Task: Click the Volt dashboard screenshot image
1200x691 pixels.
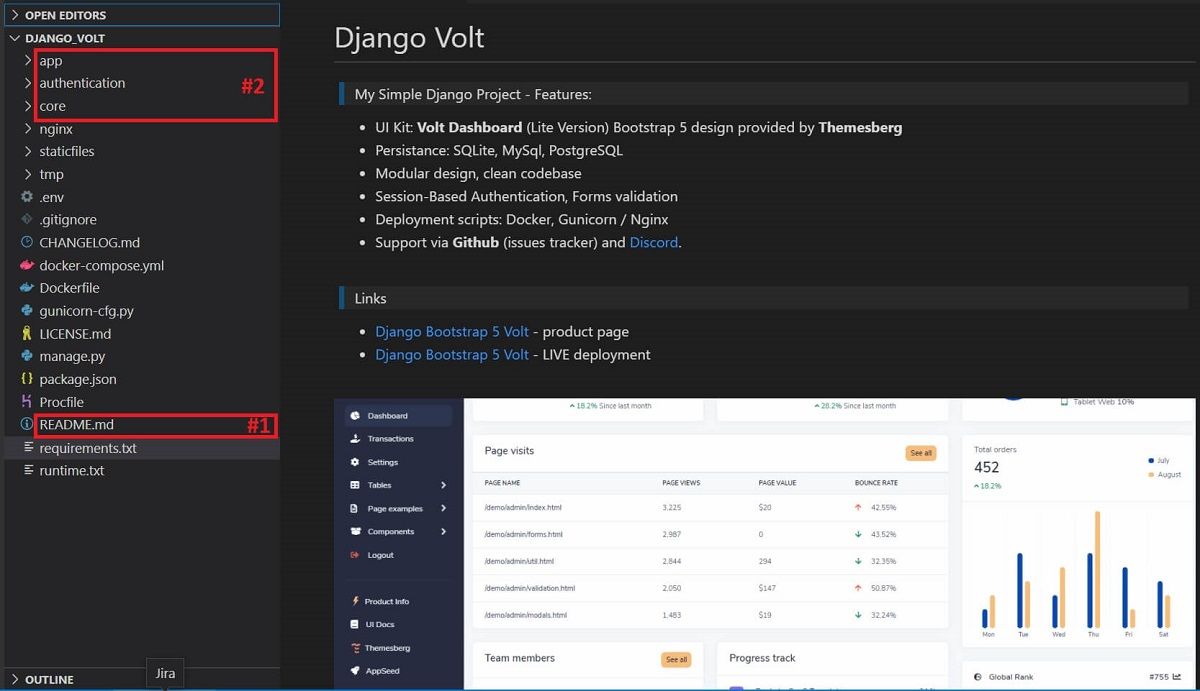Action: pos(765,544)
